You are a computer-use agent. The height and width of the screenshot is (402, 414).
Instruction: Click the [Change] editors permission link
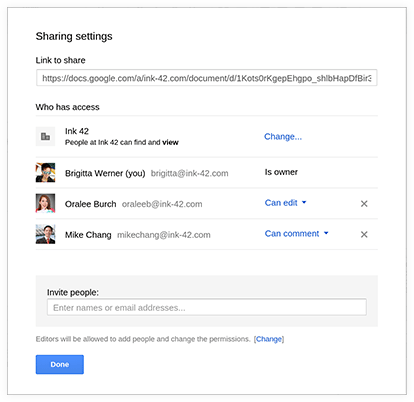tap(269, 339)
